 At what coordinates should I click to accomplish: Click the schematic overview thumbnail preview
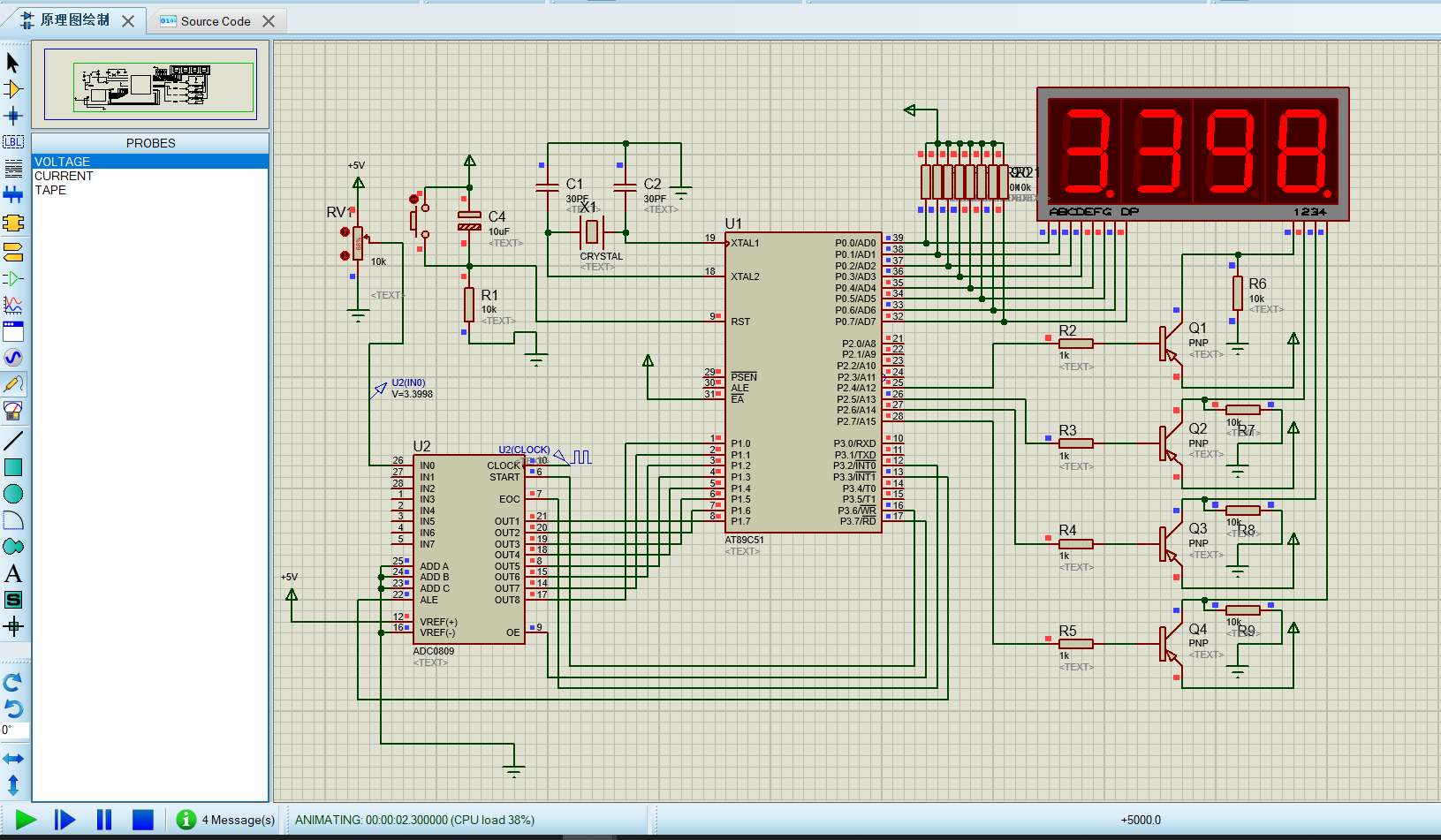click(148, 85)
